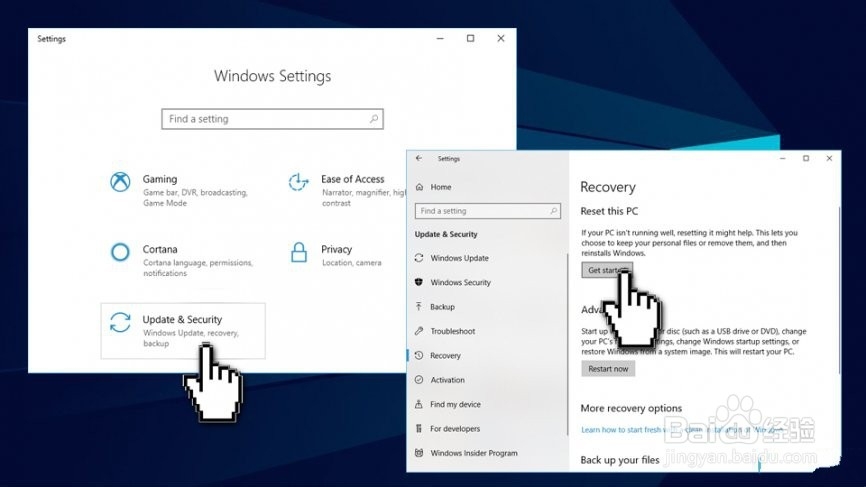Click the Reset this PC heading
This screenshot has width=866, height=487.
[609, 211]
